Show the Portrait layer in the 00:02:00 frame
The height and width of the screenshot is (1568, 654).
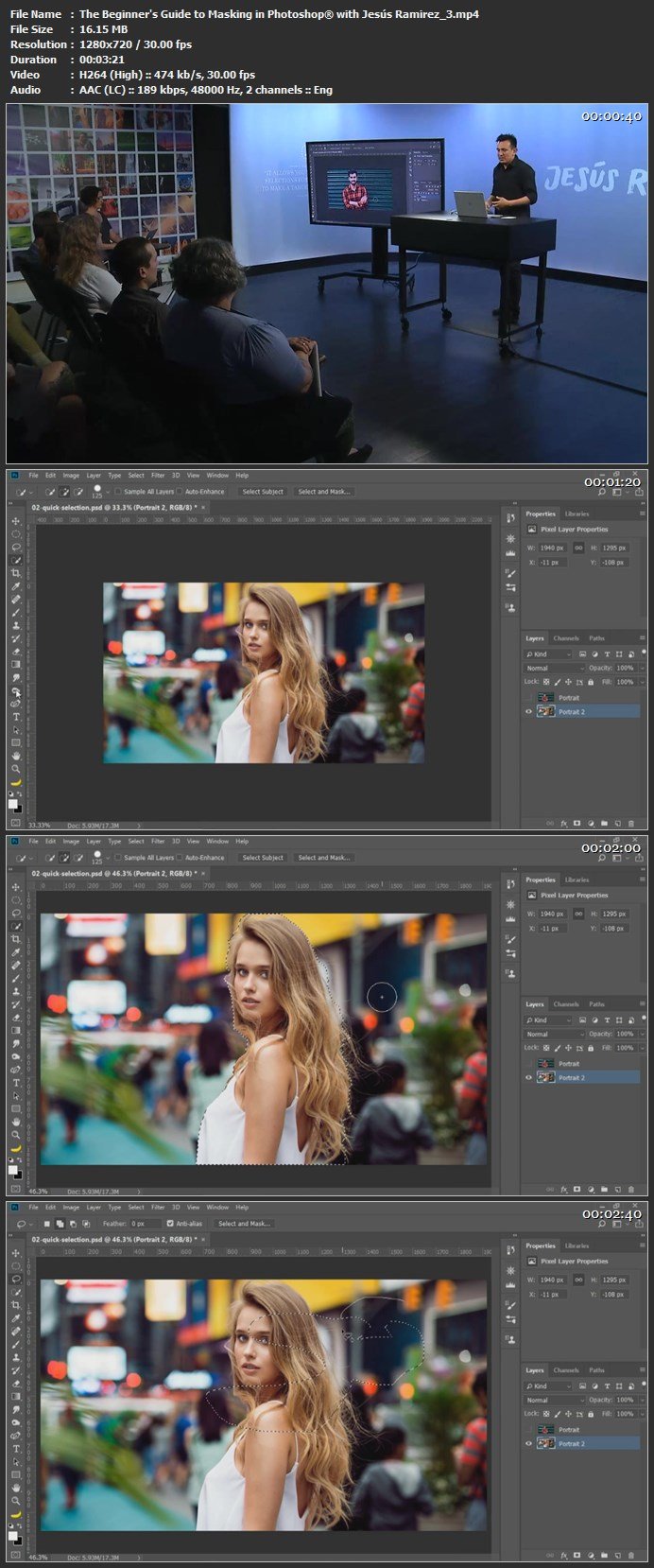pyautogui.click(x=528, y=1064)
